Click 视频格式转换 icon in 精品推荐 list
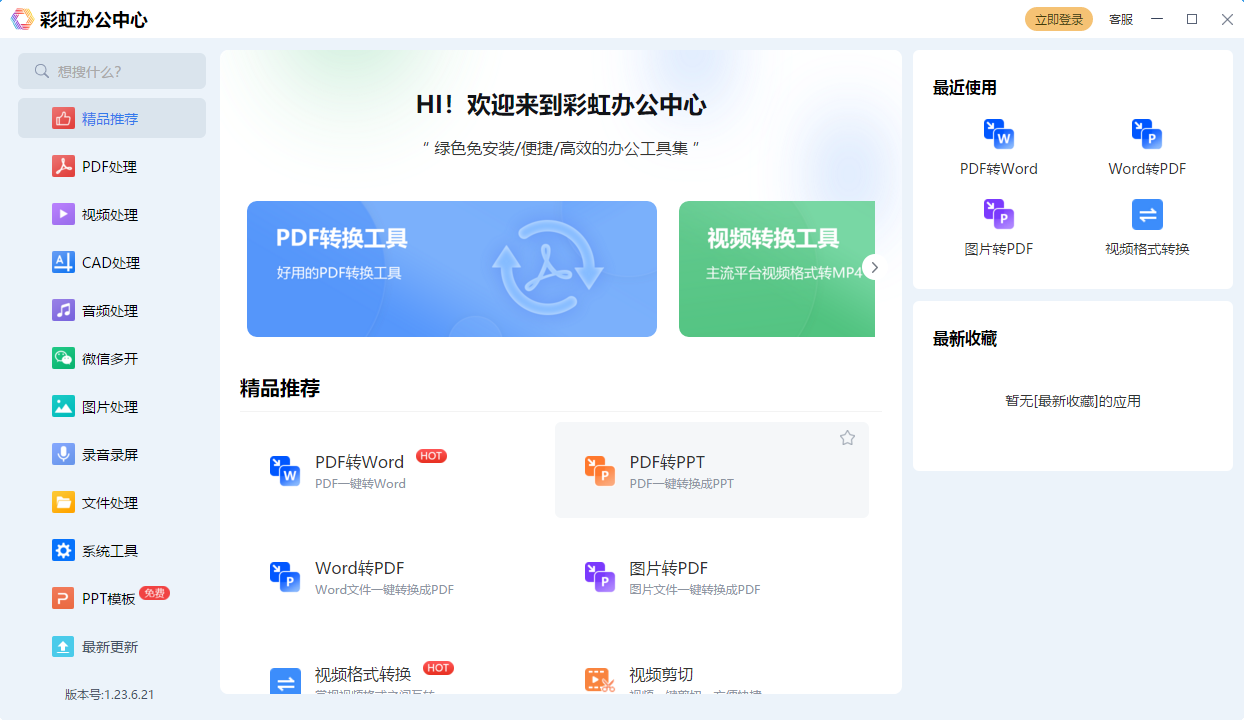1244x720 pixels. pos(285,681)
